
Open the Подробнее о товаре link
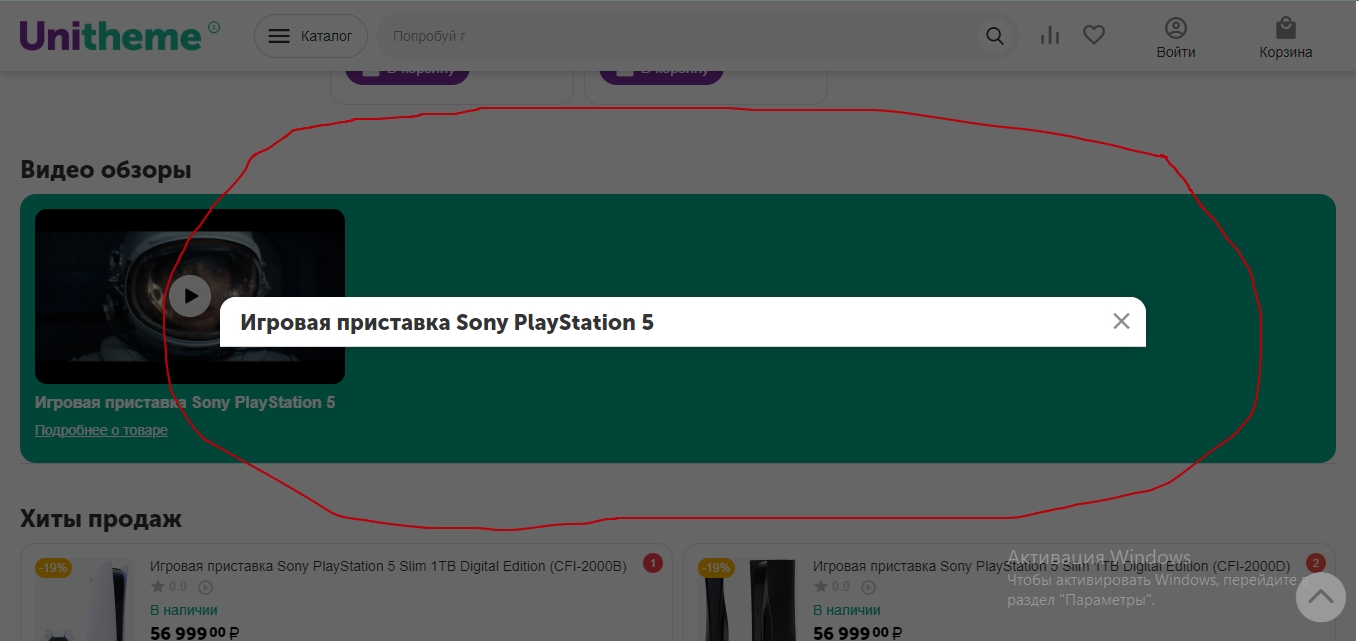(101, 430)
